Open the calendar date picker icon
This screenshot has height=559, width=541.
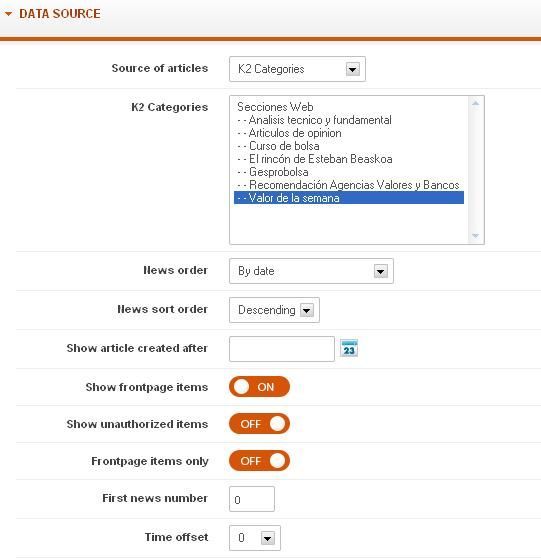click(x=349, y=348)
